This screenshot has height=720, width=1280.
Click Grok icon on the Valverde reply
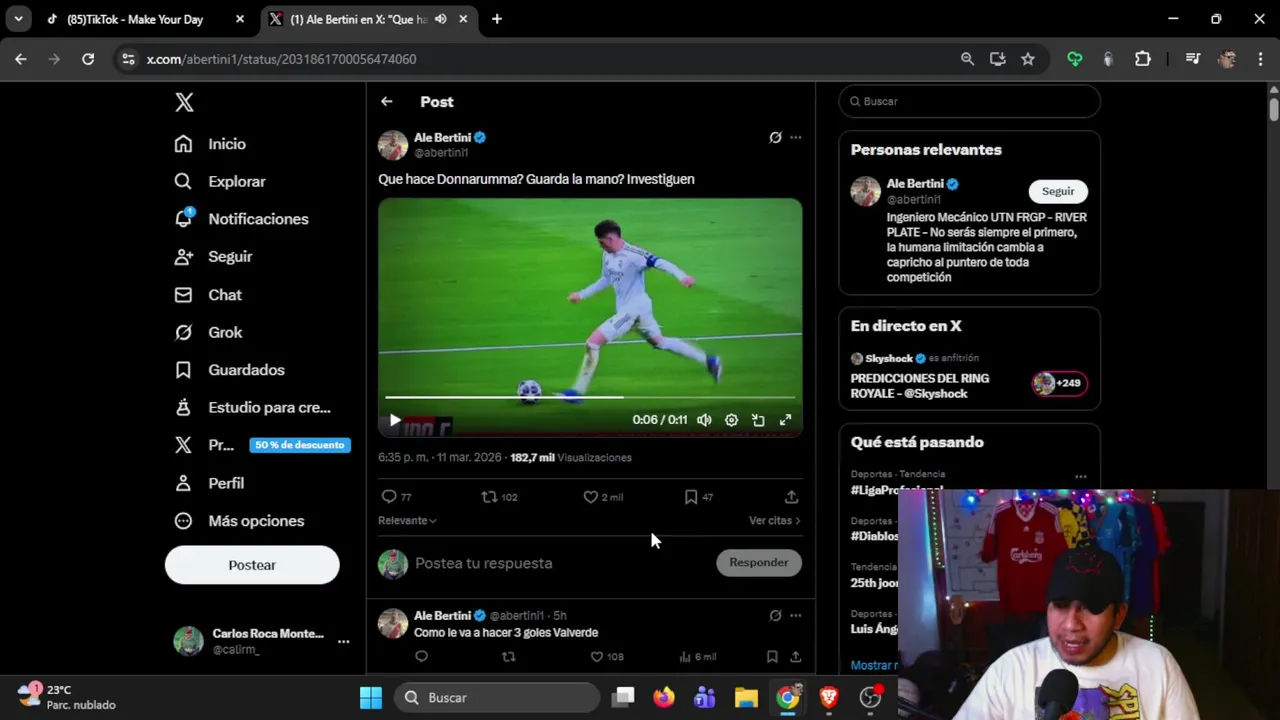[775, 616]
